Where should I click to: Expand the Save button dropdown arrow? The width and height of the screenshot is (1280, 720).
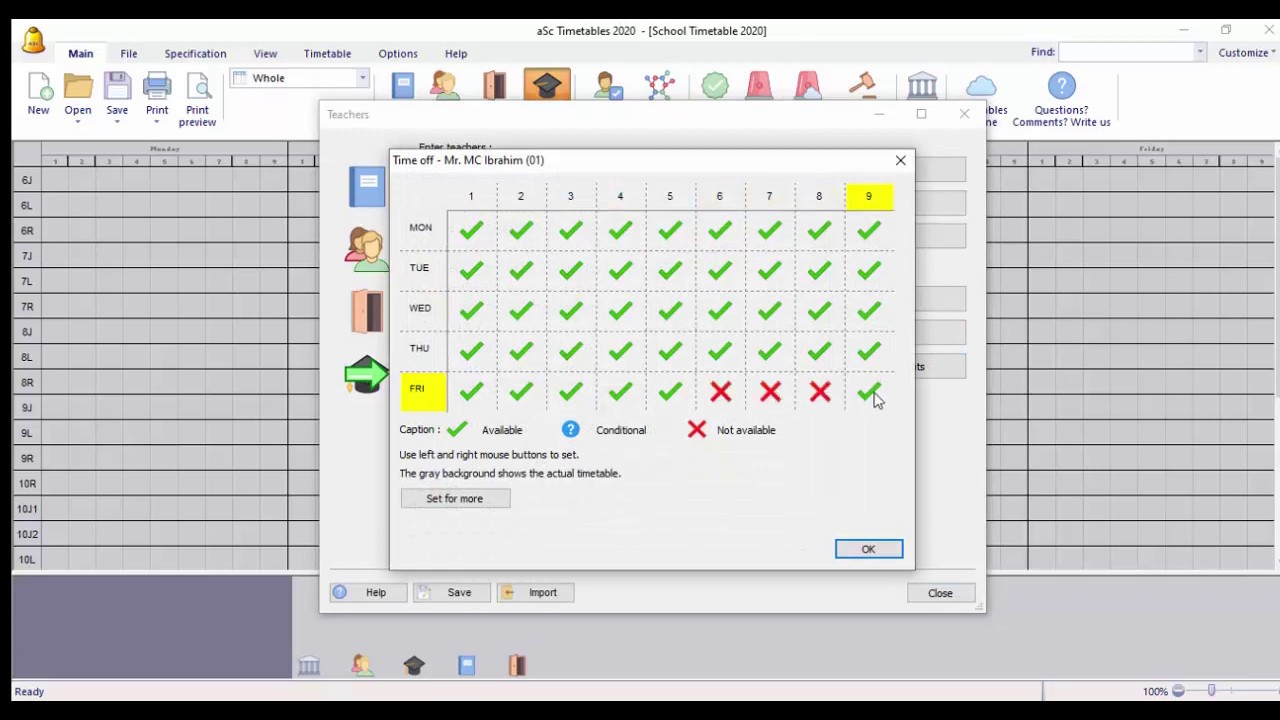coord(117,122)
